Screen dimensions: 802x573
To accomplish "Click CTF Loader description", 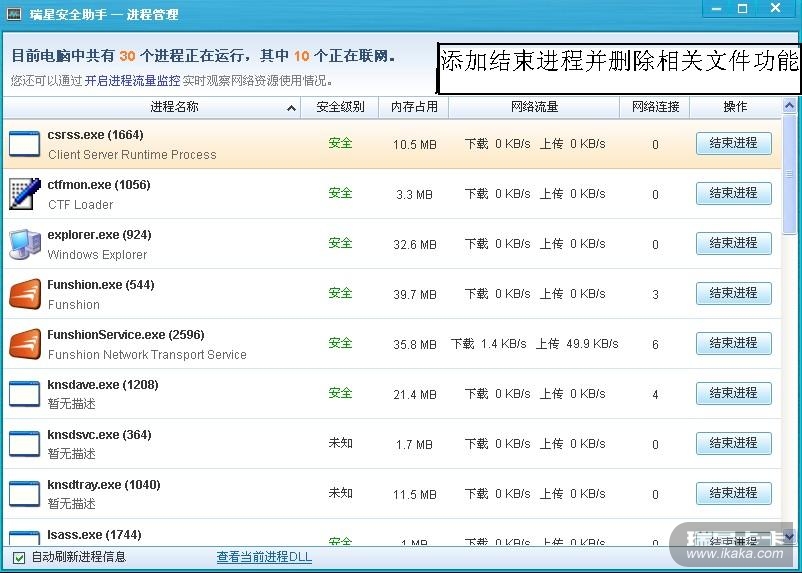I will coord(80,205).
